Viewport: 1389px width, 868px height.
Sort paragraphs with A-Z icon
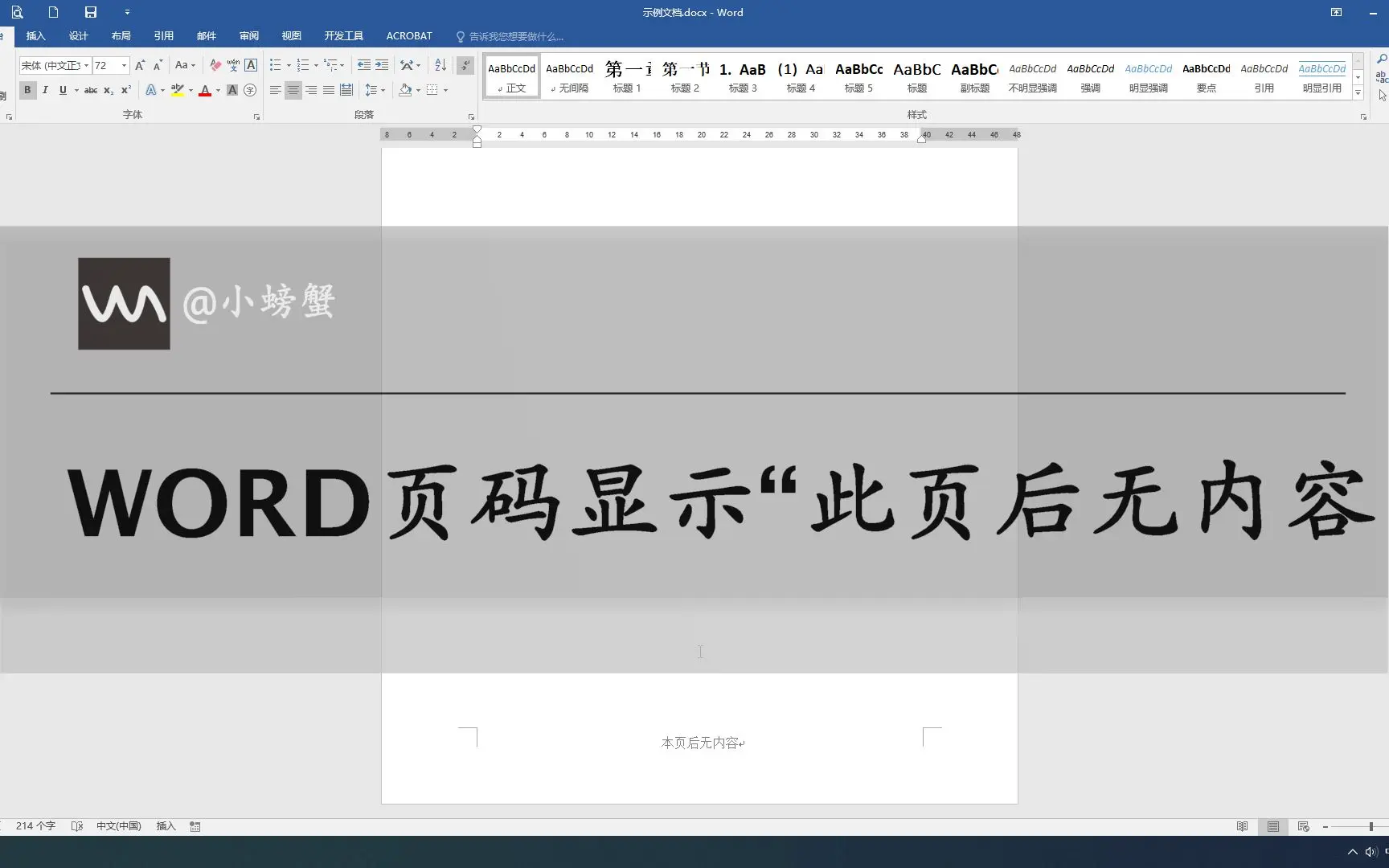tap(440, 65)
